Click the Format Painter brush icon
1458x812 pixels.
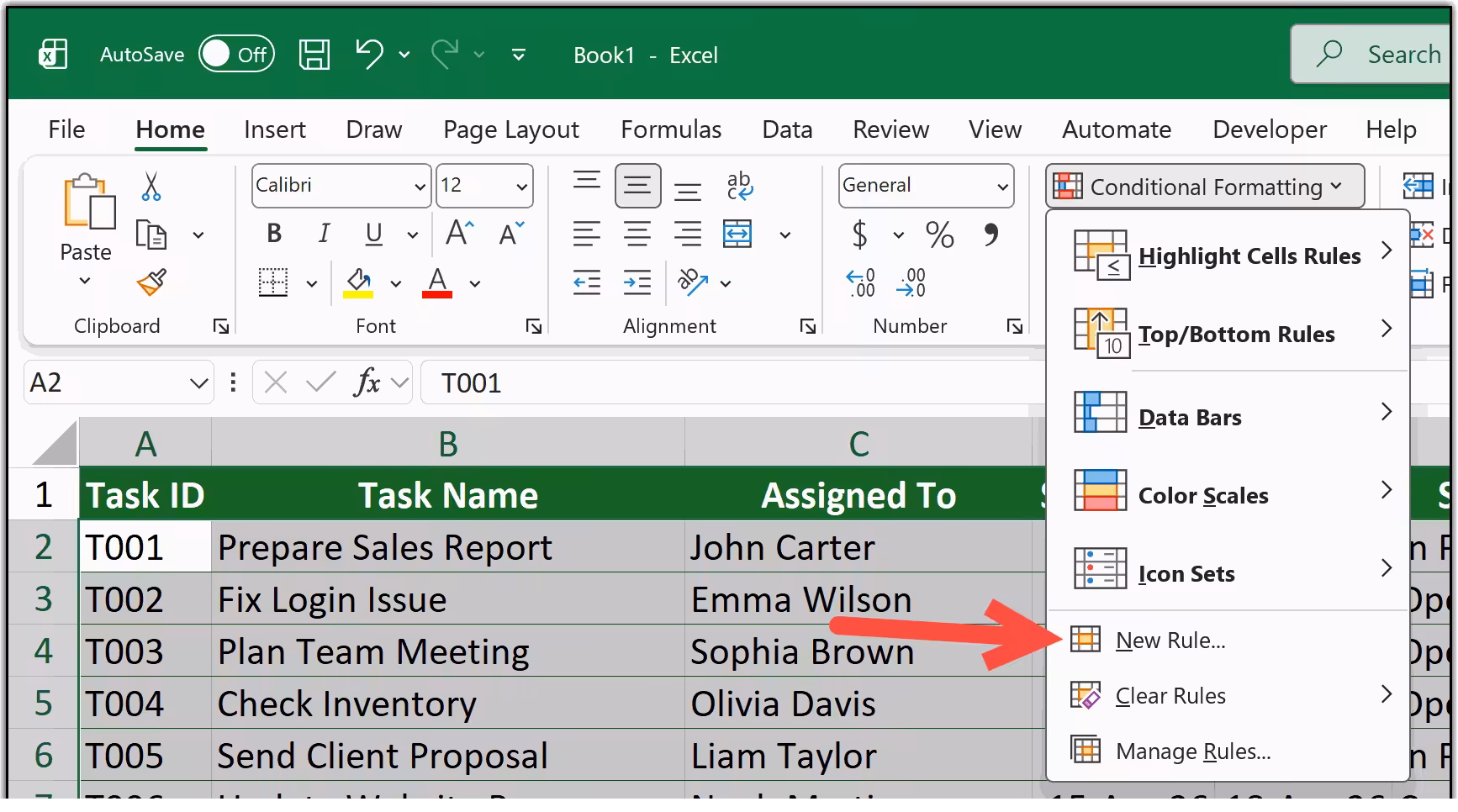[x=151, y=282]
